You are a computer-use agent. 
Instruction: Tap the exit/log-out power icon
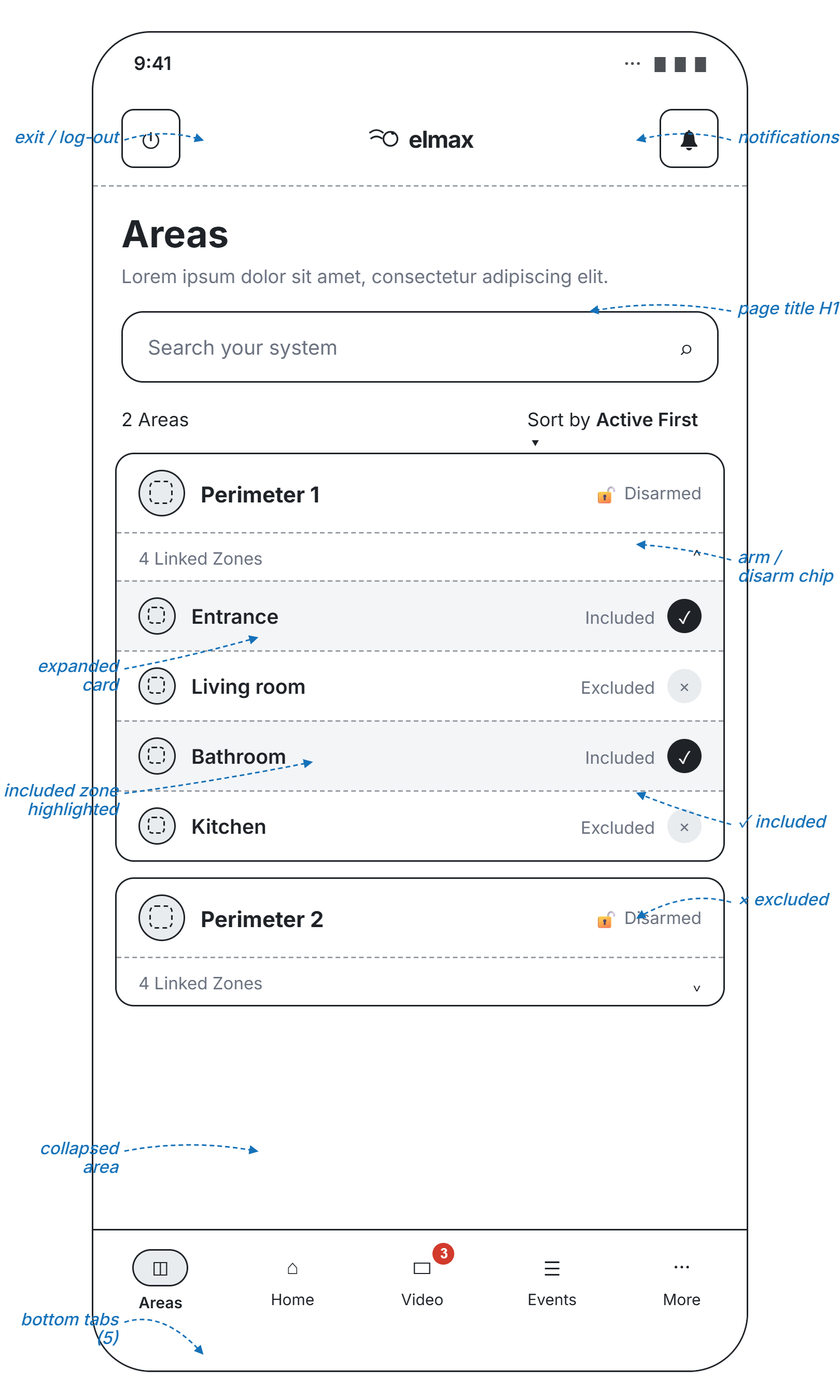point(150,138)
